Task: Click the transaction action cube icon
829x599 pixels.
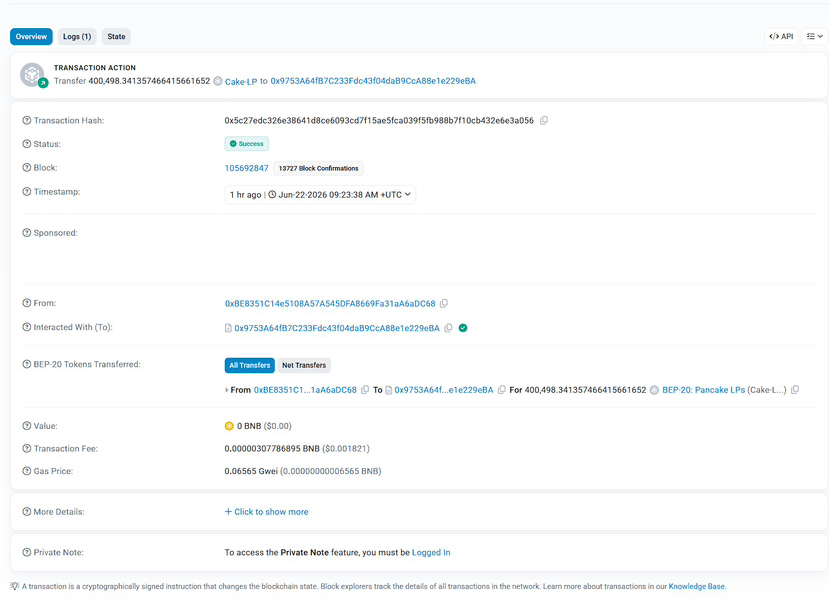Action: [33, 75]
